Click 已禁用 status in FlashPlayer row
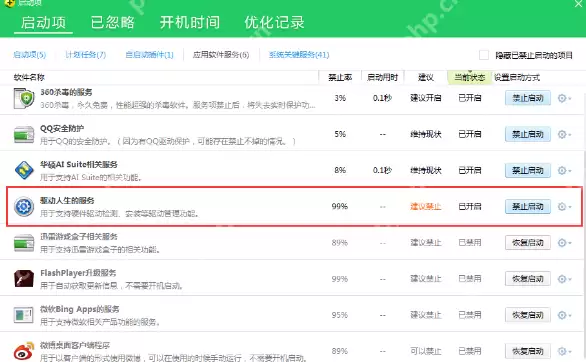This screenshot has height=362, width=586. click(x=470, y=279)
